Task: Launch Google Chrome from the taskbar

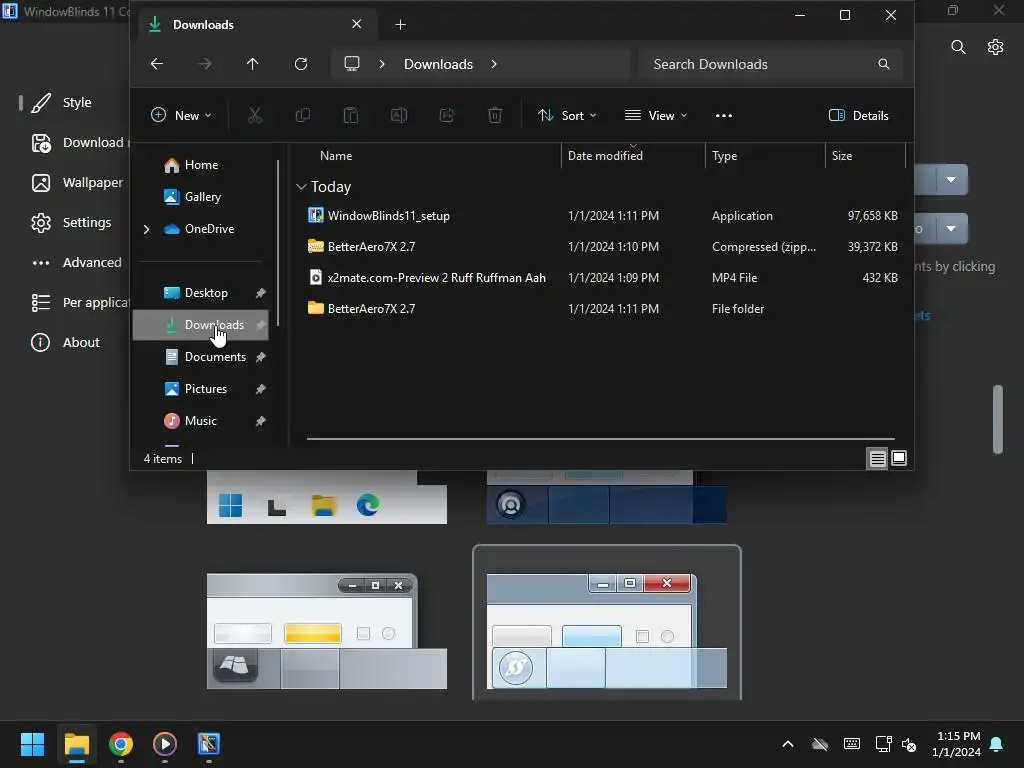Action: pyautogui.click(x=121, y=744)
